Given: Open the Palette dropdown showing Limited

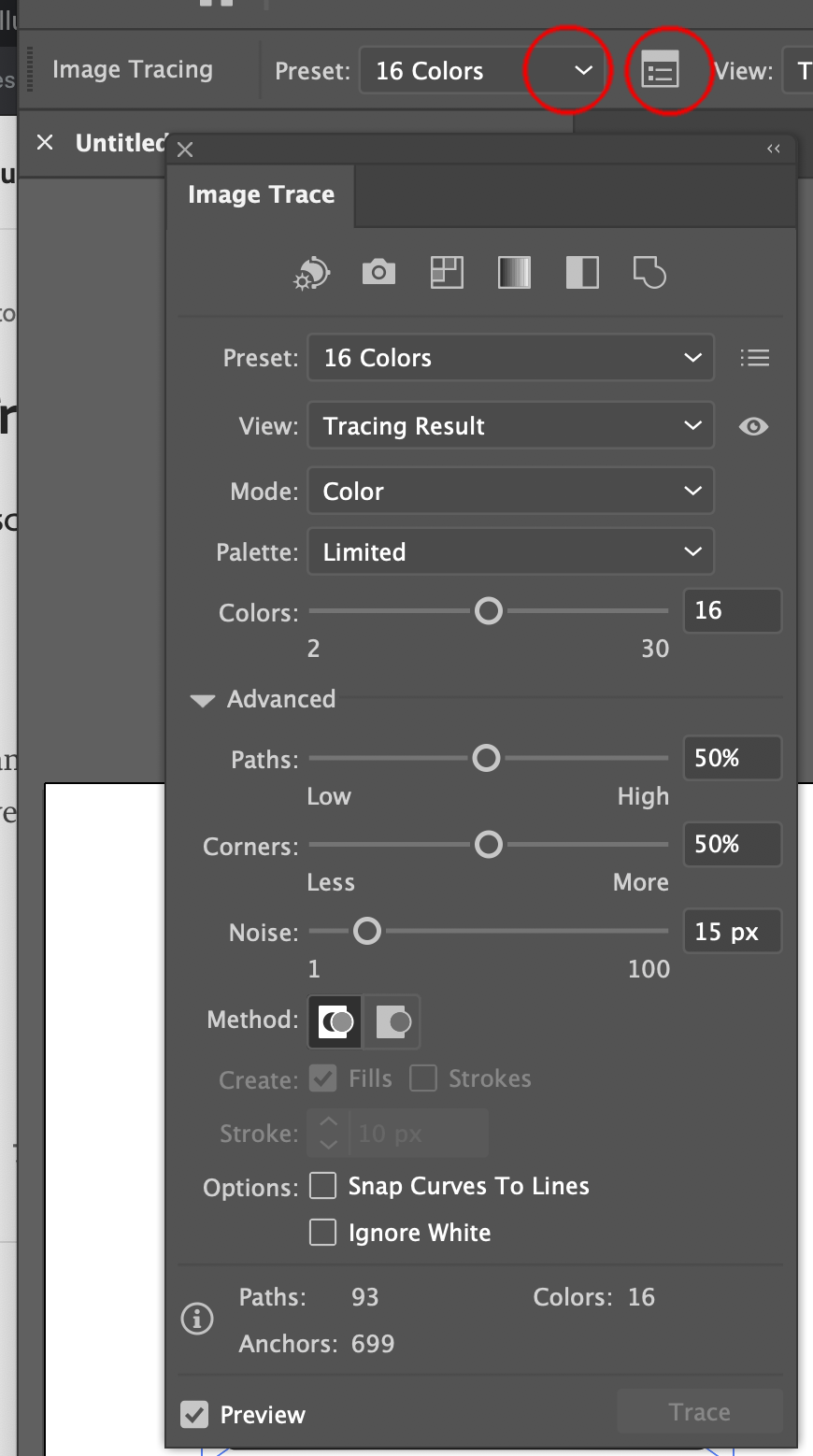Looking at the screenshot, I should pyautogui.click(x=510, y=551).
